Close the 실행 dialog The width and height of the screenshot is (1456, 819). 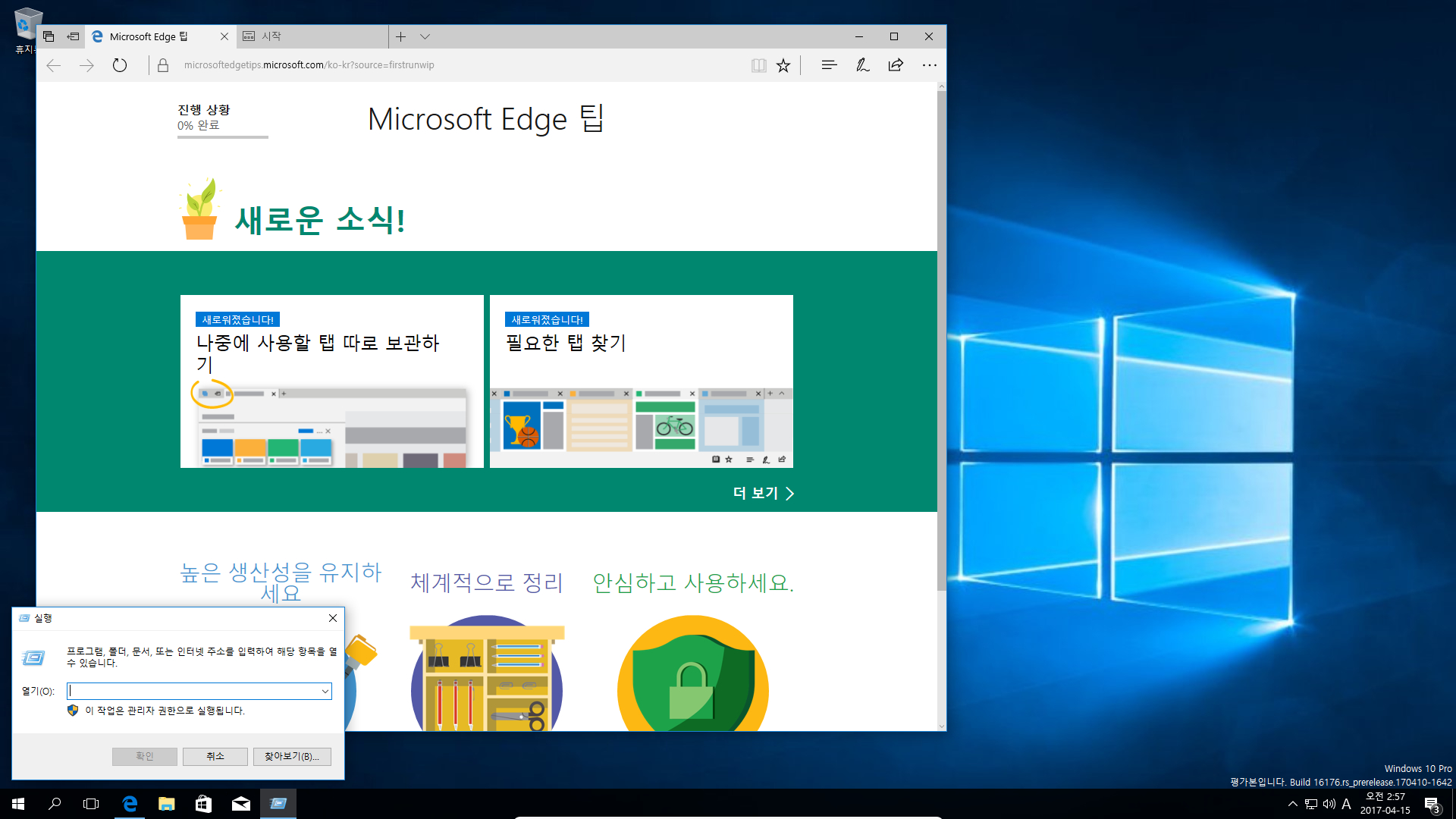332,618
